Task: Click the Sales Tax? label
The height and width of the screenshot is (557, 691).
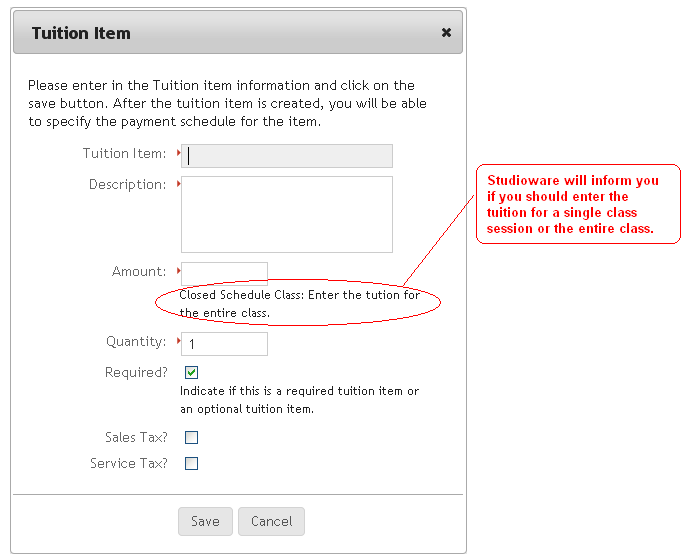Action: point(136,437)
